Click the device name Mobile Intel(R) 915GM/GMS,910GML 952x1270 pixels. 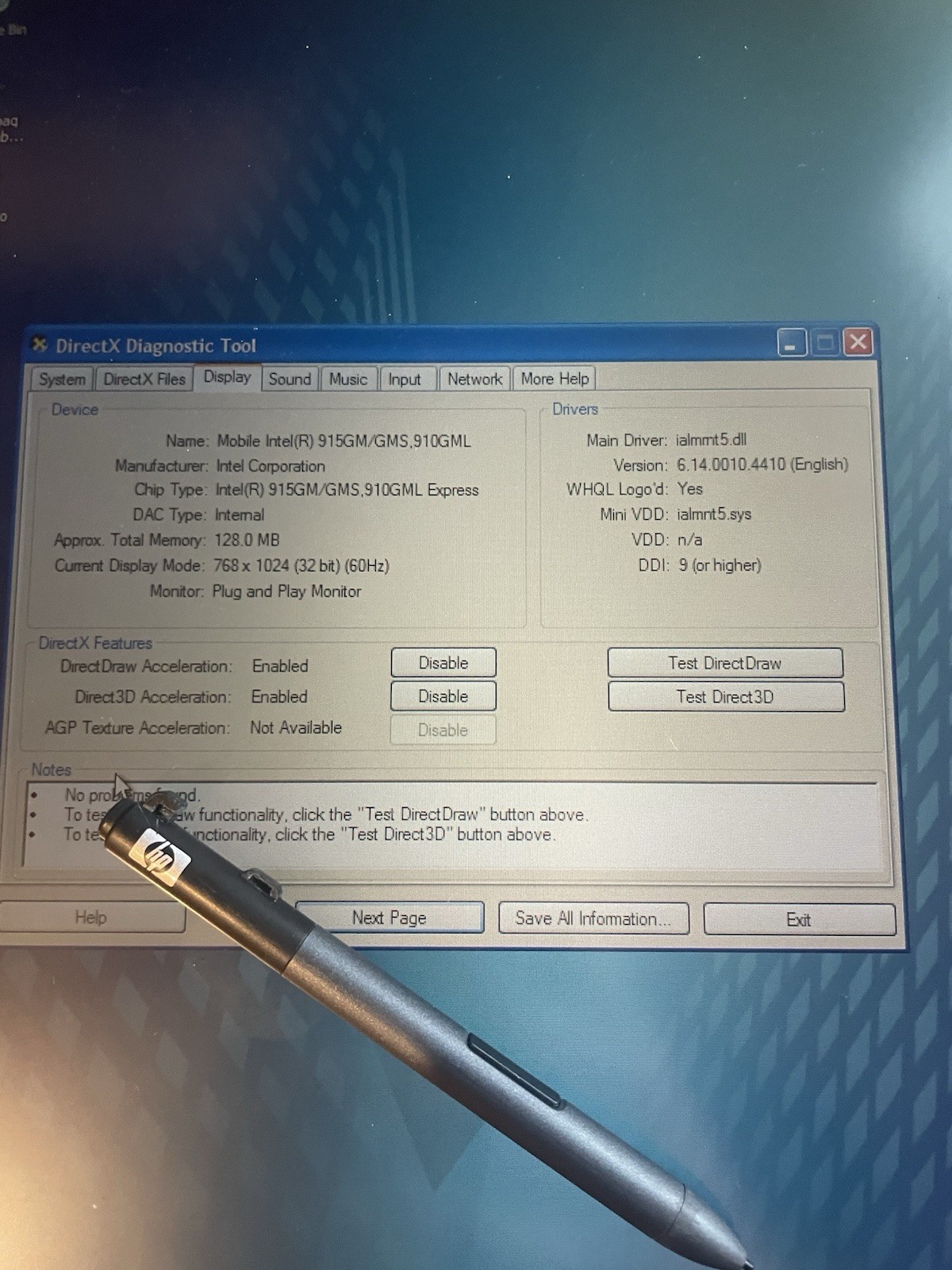pos(344,441)
